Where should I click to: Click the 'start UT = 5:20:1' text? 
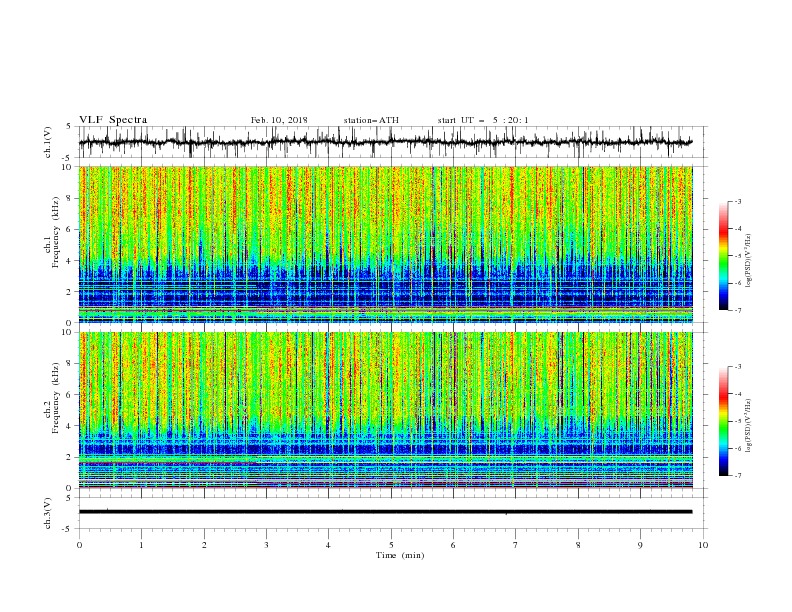pyautogui.click(x=483, y=120)
